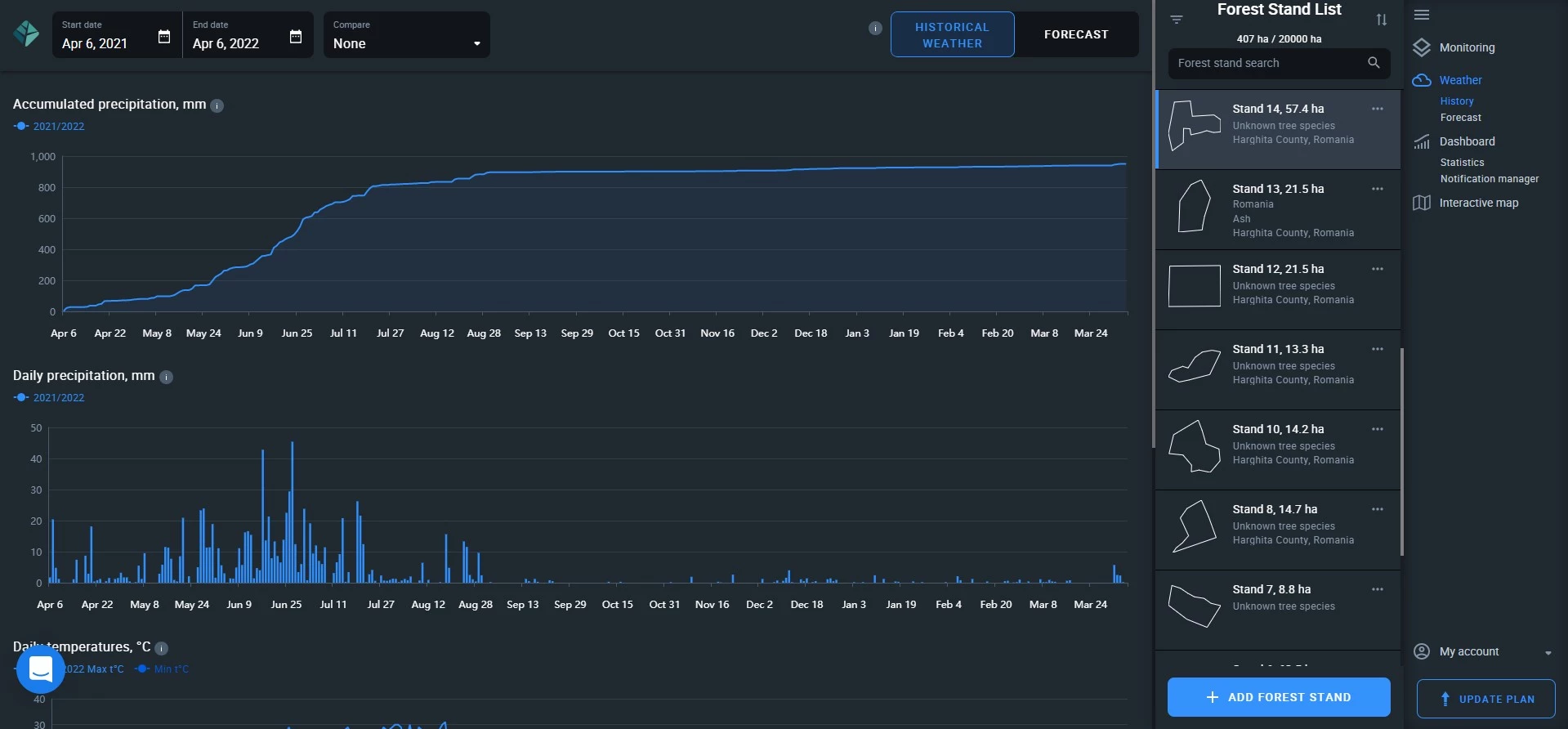Image resolution: width=1568 pixels, height=729 pixels.
Task: Open the chat support bubble
Action: pos(41,669)
